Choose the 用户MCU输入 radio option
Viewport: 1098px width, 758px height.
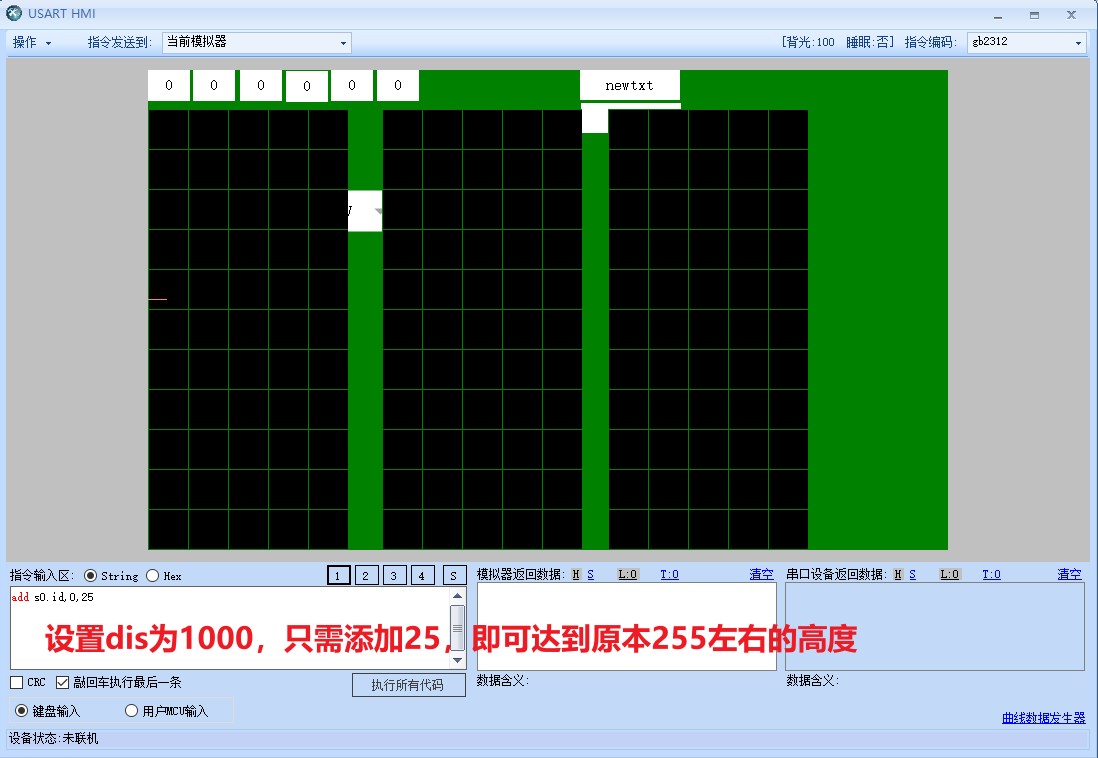click(x=131, y=711)
